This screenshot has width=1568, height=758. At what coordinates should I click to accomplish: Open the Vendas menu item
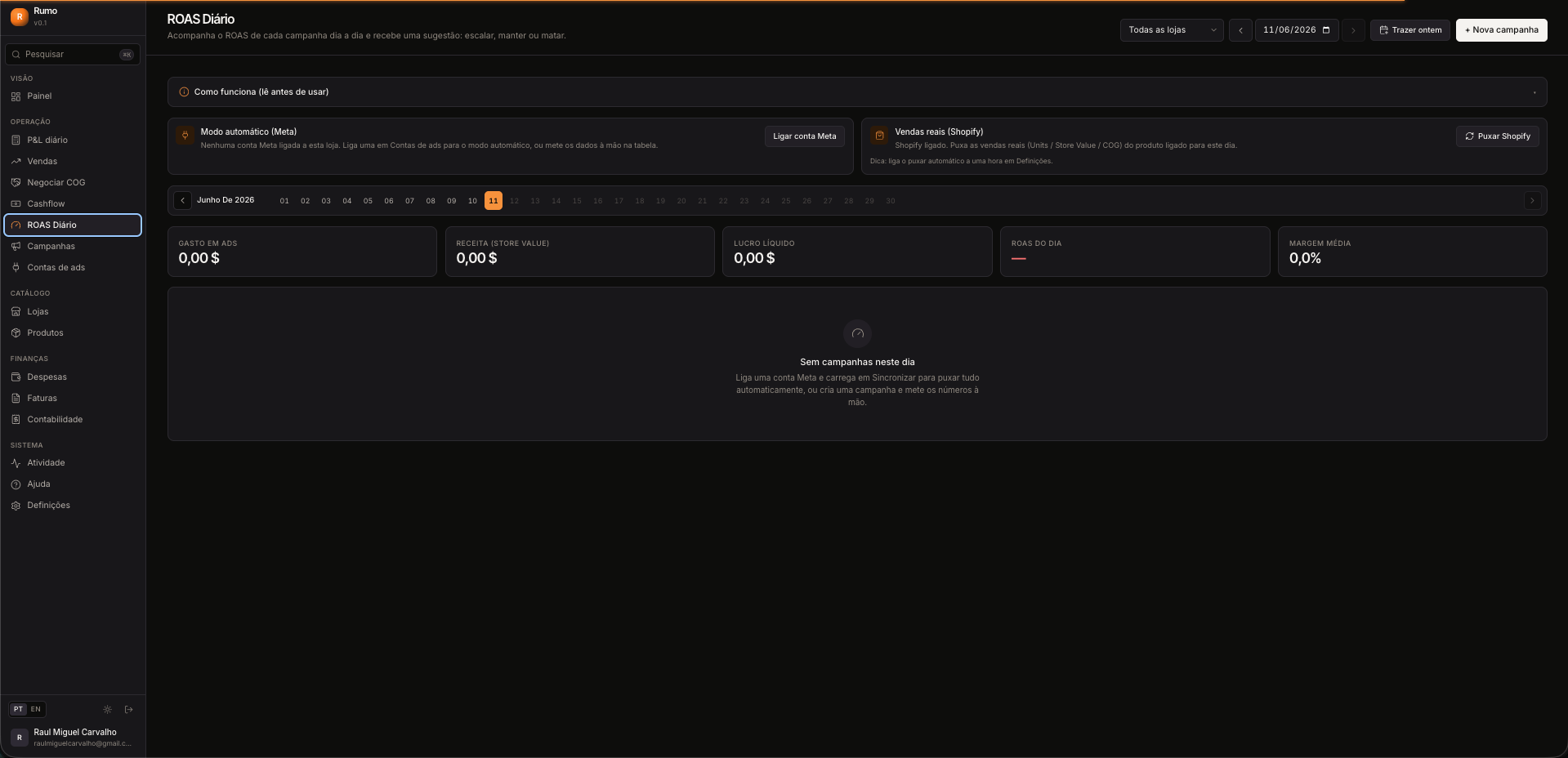73,162
